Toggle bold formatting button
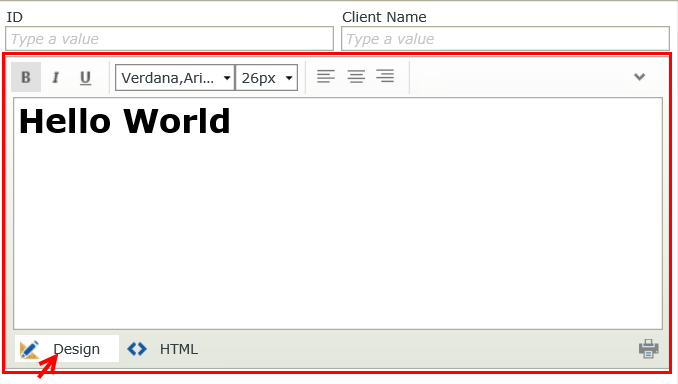Image resolution: width=678 pixels, height=384 pixels. click(x=26, y=77)
